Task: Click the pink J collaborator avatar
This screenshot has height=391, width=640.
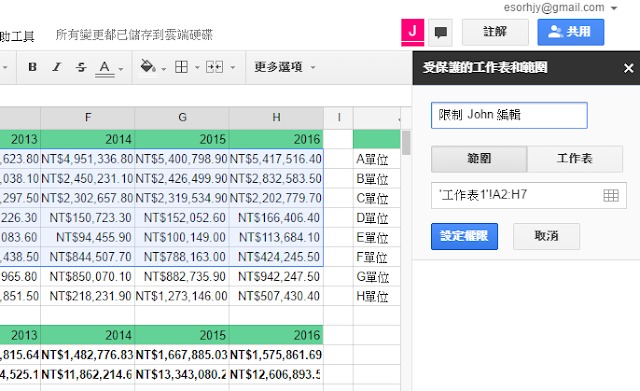Action: click(413, 32)
